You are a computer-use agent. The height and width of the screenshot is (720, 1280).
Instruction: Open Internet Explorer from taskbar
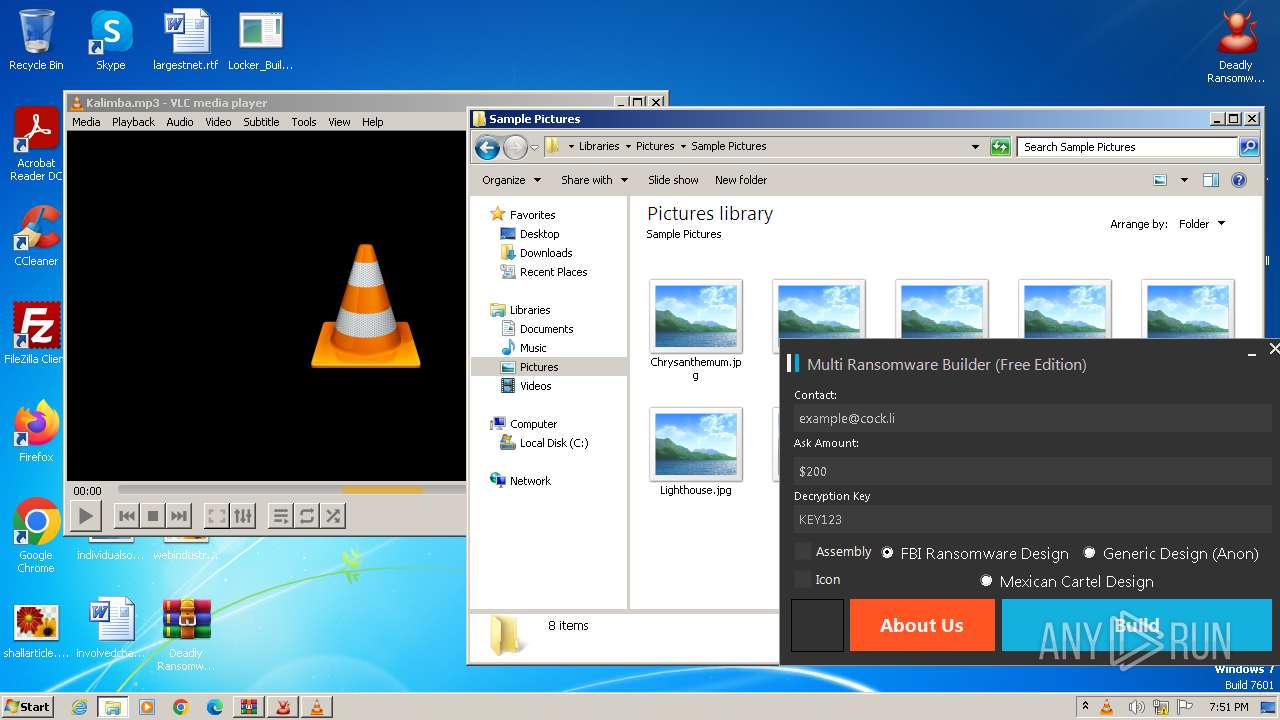[x=79, y=707]
